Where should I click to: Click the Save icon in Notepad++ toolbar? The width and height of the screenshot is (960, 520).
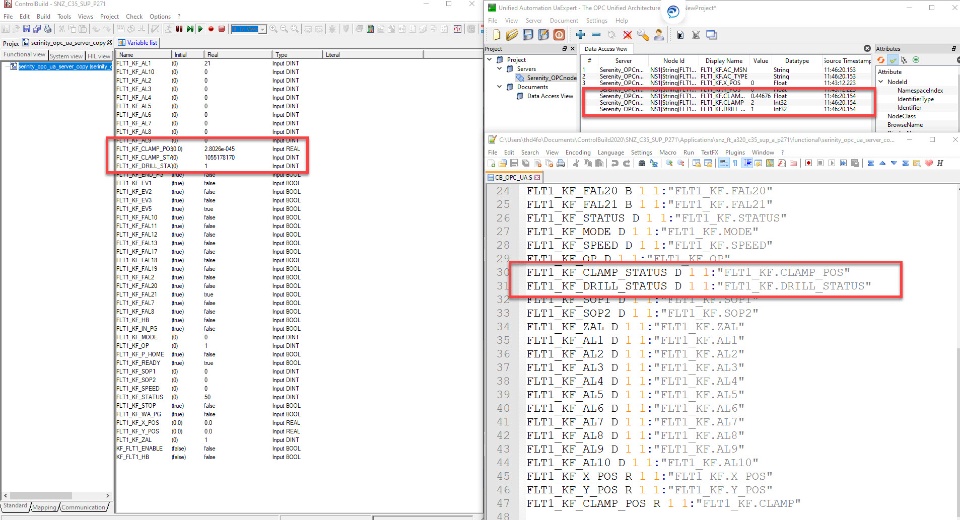514,163
